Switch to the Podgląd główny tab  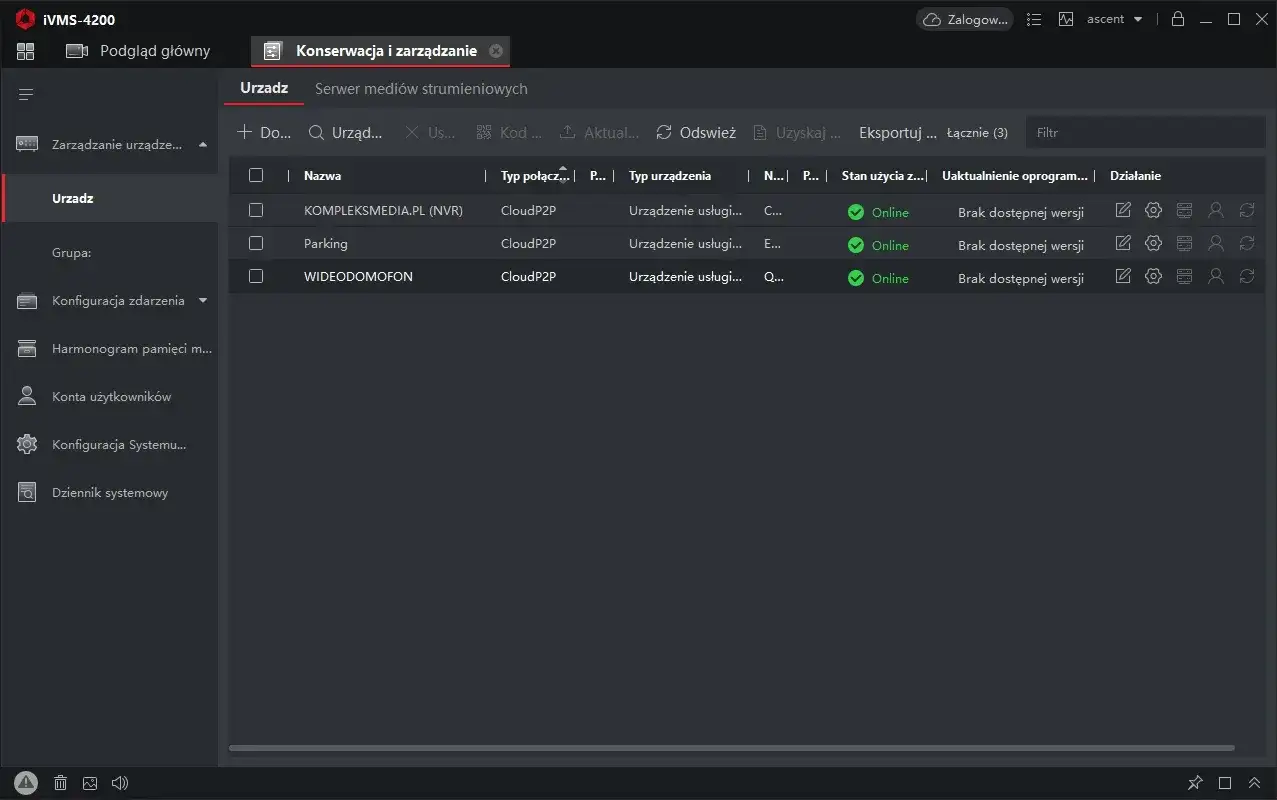(154, 51)
